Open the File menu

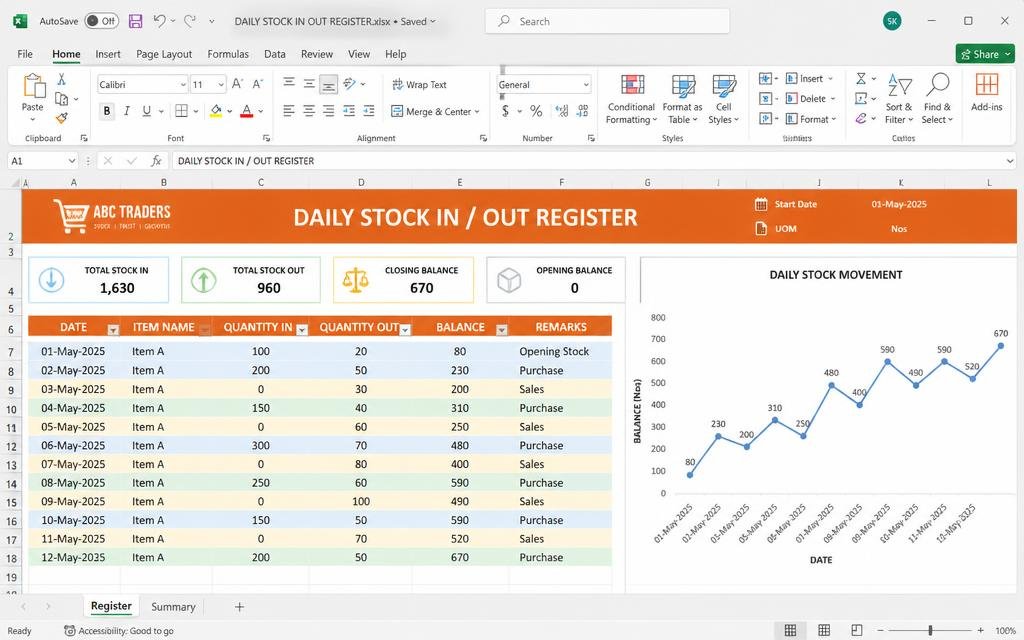25,54
